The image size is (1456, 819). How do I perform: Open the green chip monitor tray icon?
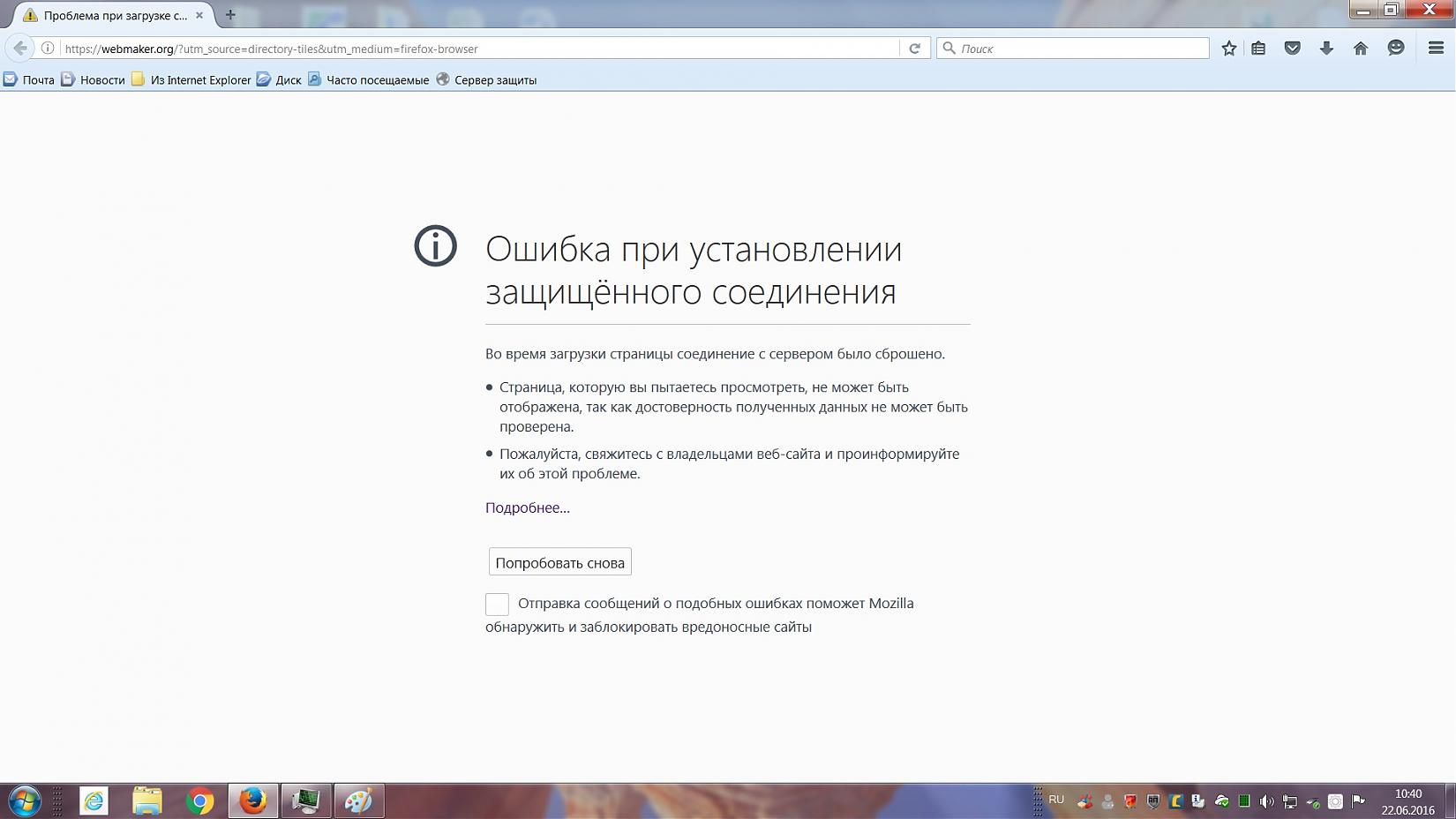(1244, 801)
